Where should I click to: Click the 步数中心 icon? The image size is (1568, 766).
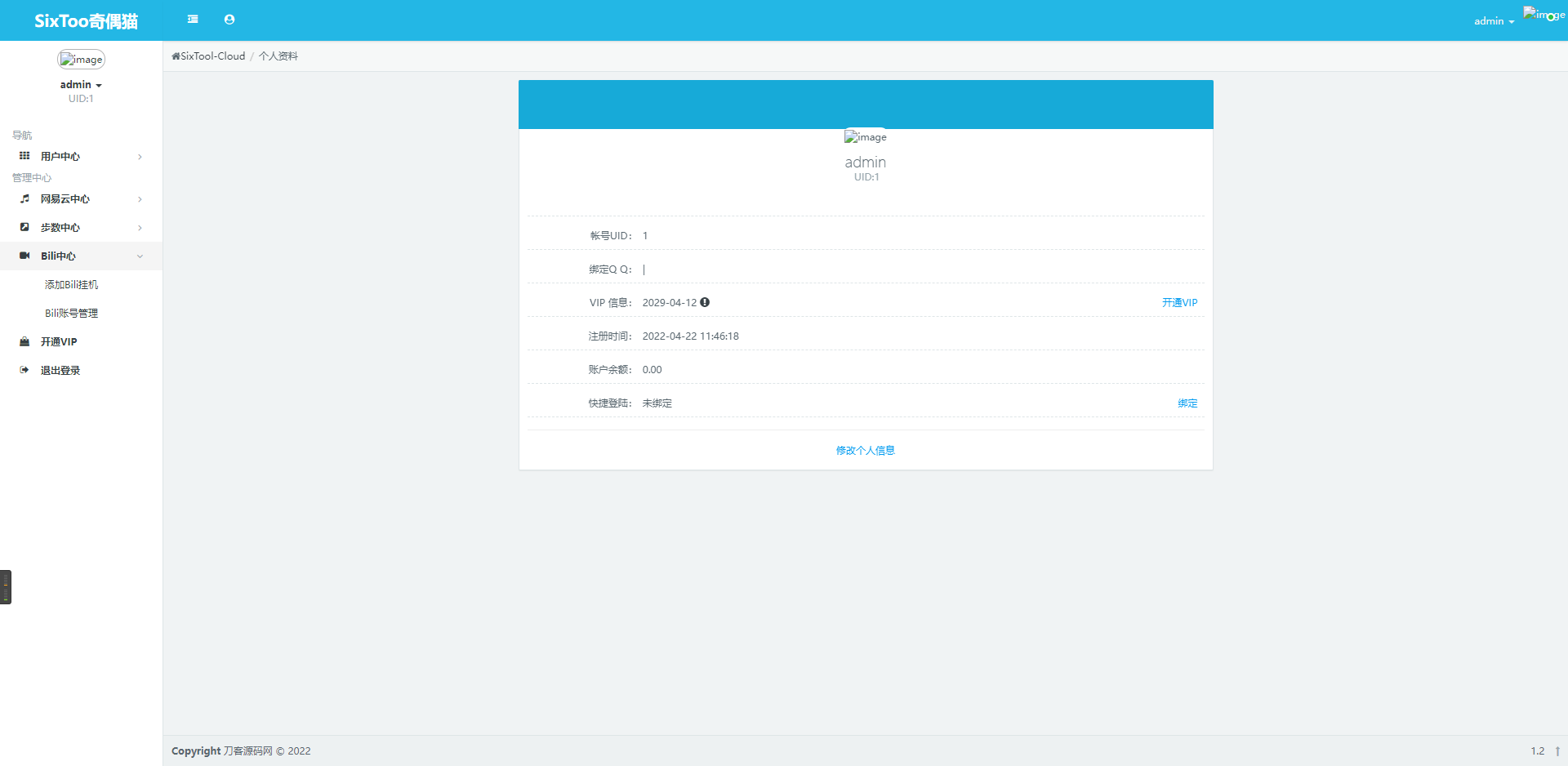point(24,227)
